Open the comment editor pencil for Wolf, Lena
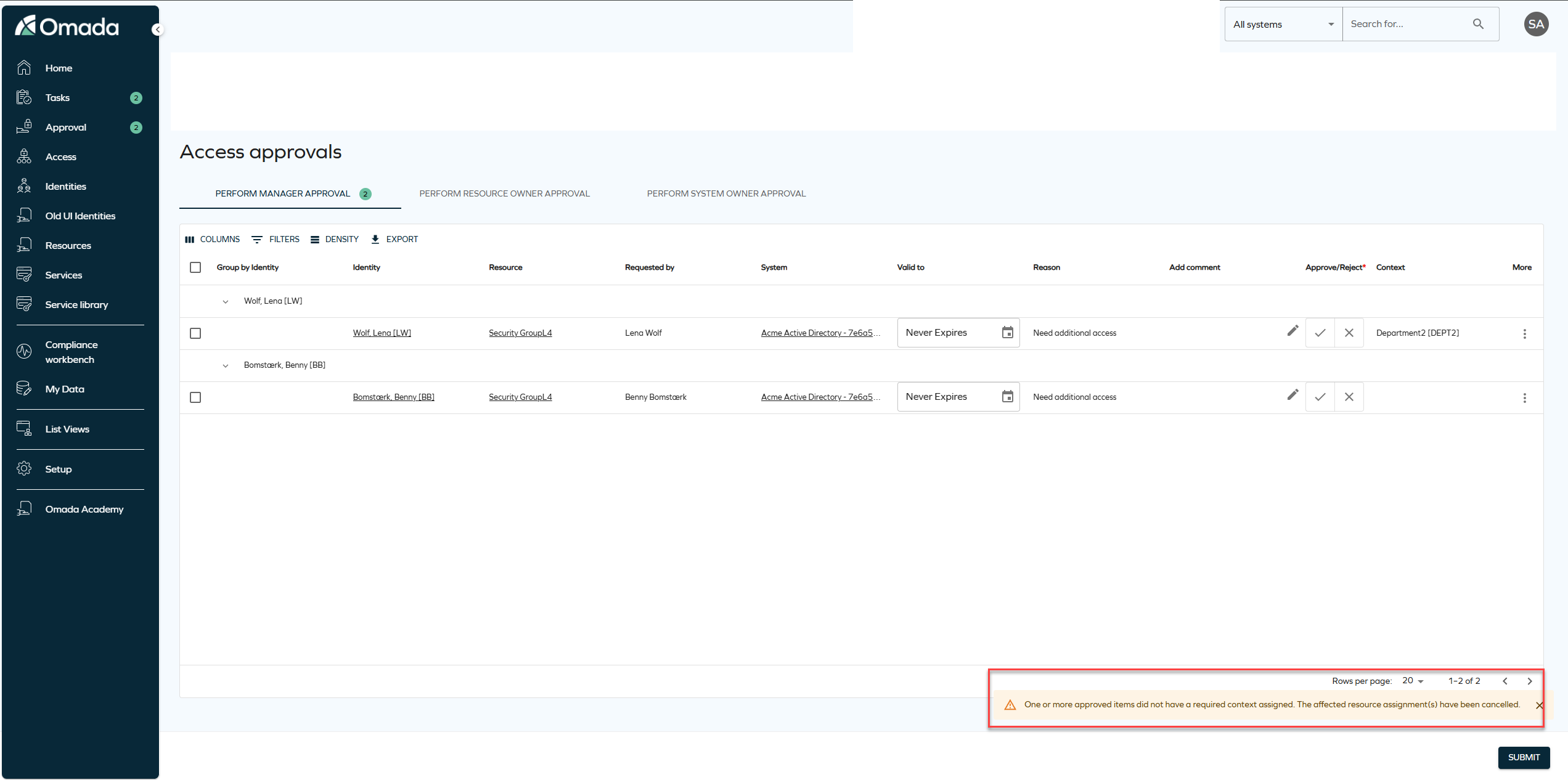 (1292, 331)
